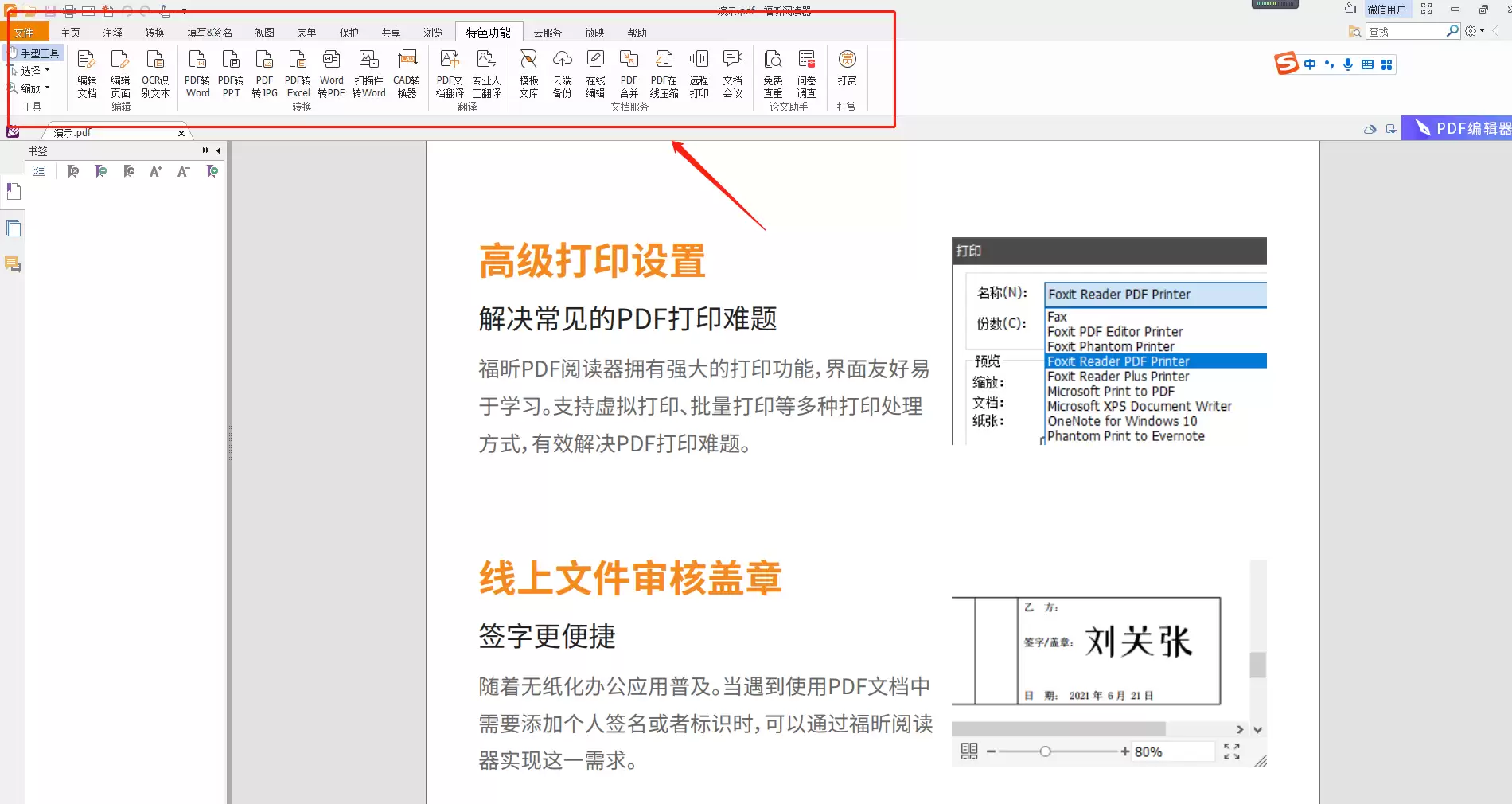The width and height of the screenshot is (1512, 804).
Task: Open the 帮助 ribbon tab
Action: [636, 32]
